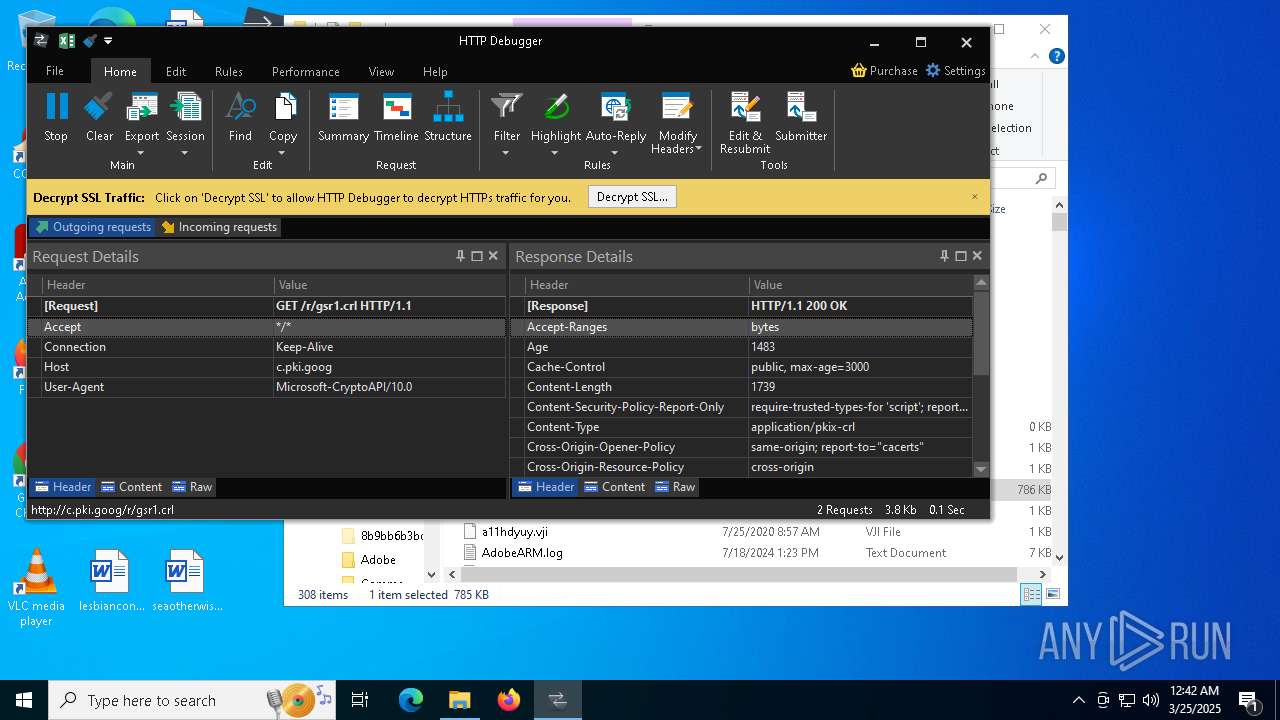Select Response Details Header tab

click(x=546, y=487)
